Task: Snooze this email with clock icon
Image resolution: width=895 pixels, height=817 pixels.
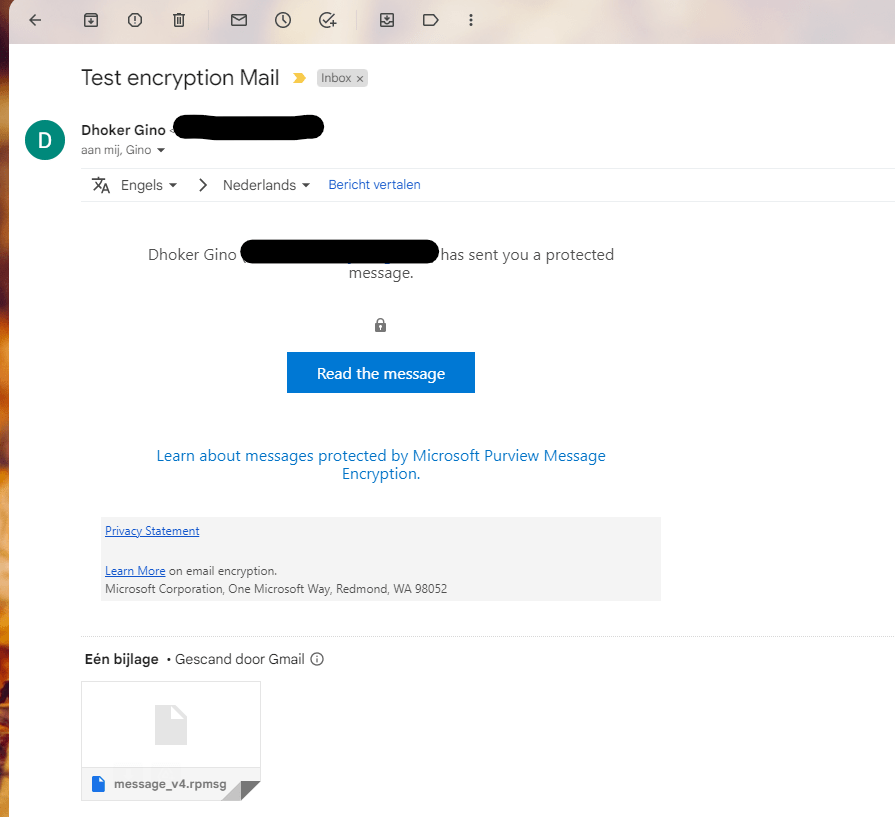Action: pyautogui.click(x=283, y=20)
